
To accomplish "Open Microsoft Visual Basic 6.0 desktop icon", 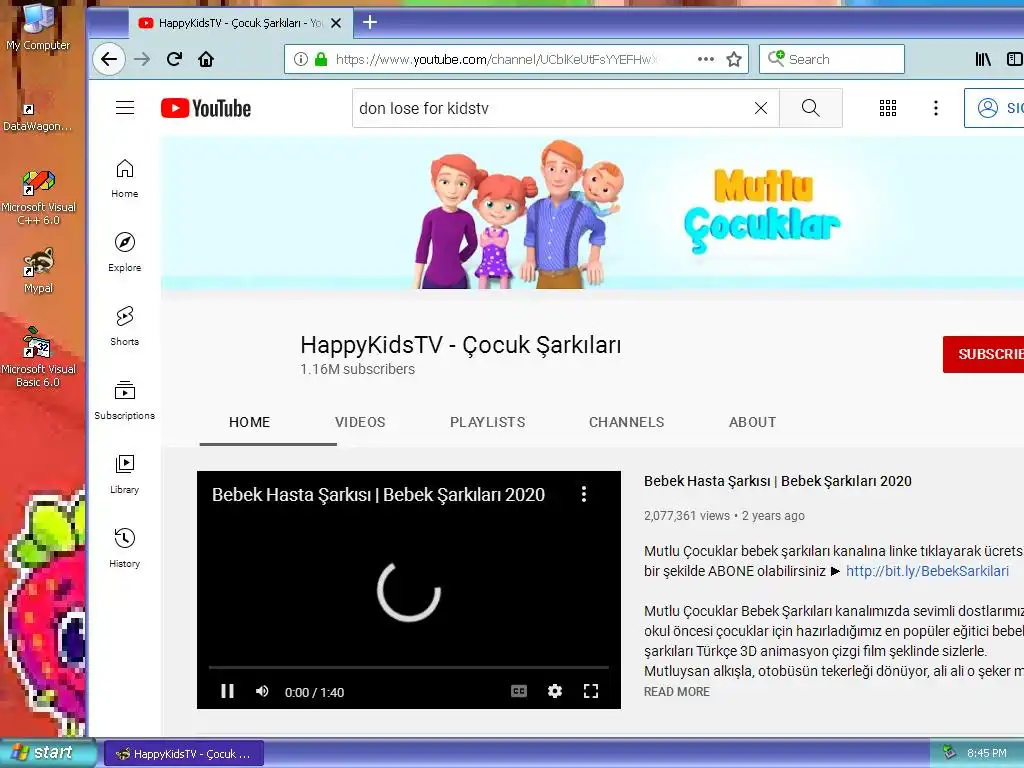I will [x=38, y=357].
